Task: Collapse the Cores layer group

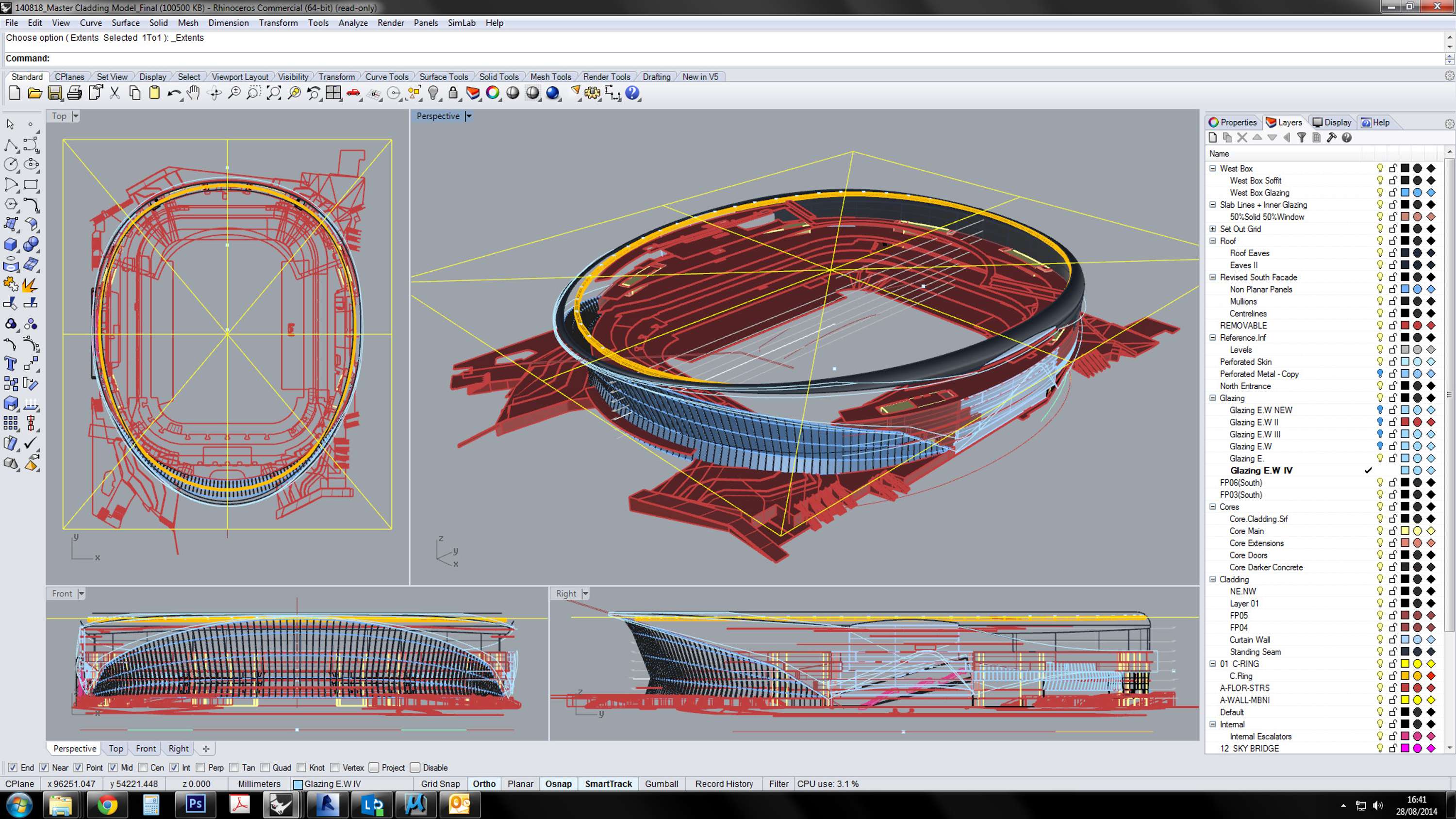Action: tap(1213, 507)
